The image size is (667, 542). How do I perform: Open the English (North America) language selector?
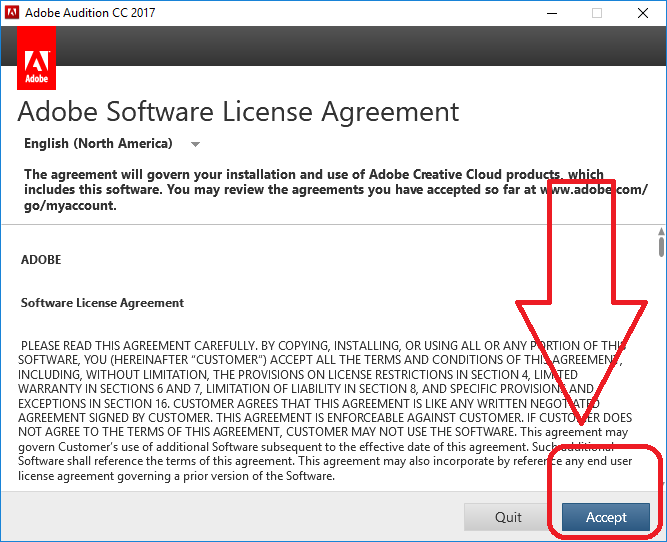point(98,143)
